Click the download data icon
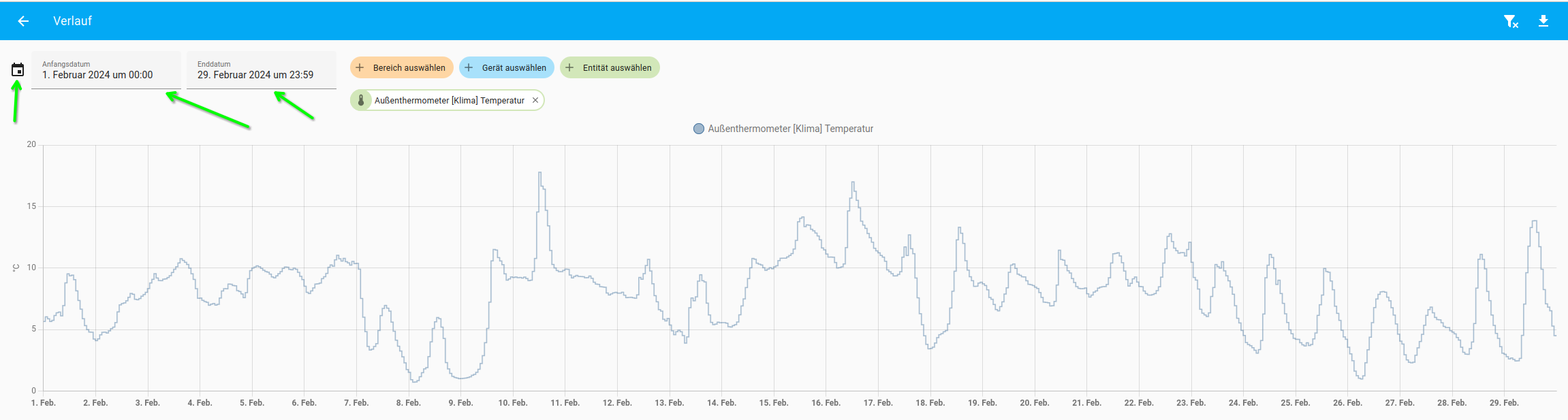This screenshot has height=420, width=1568. (x=1543, y=21)
